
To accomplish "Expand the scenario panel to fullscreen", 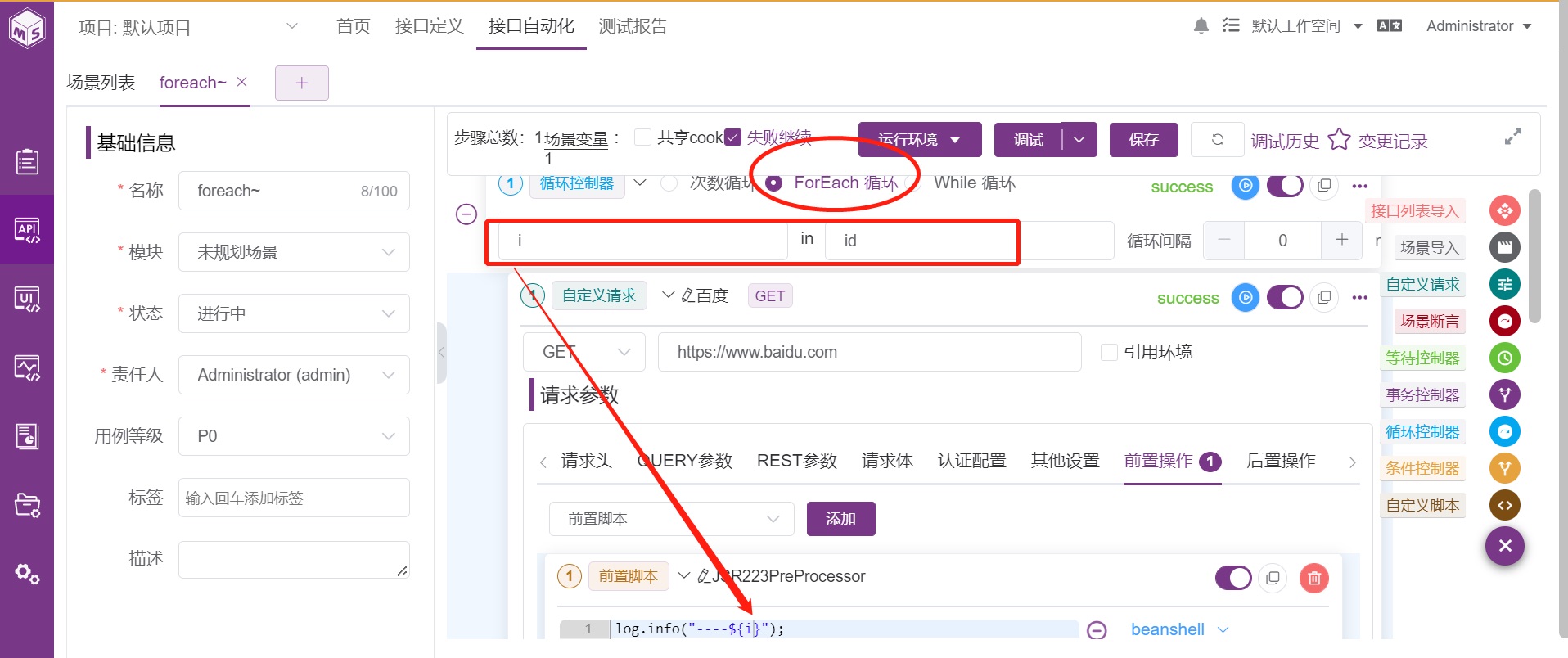I will [x=1513, y=137].
